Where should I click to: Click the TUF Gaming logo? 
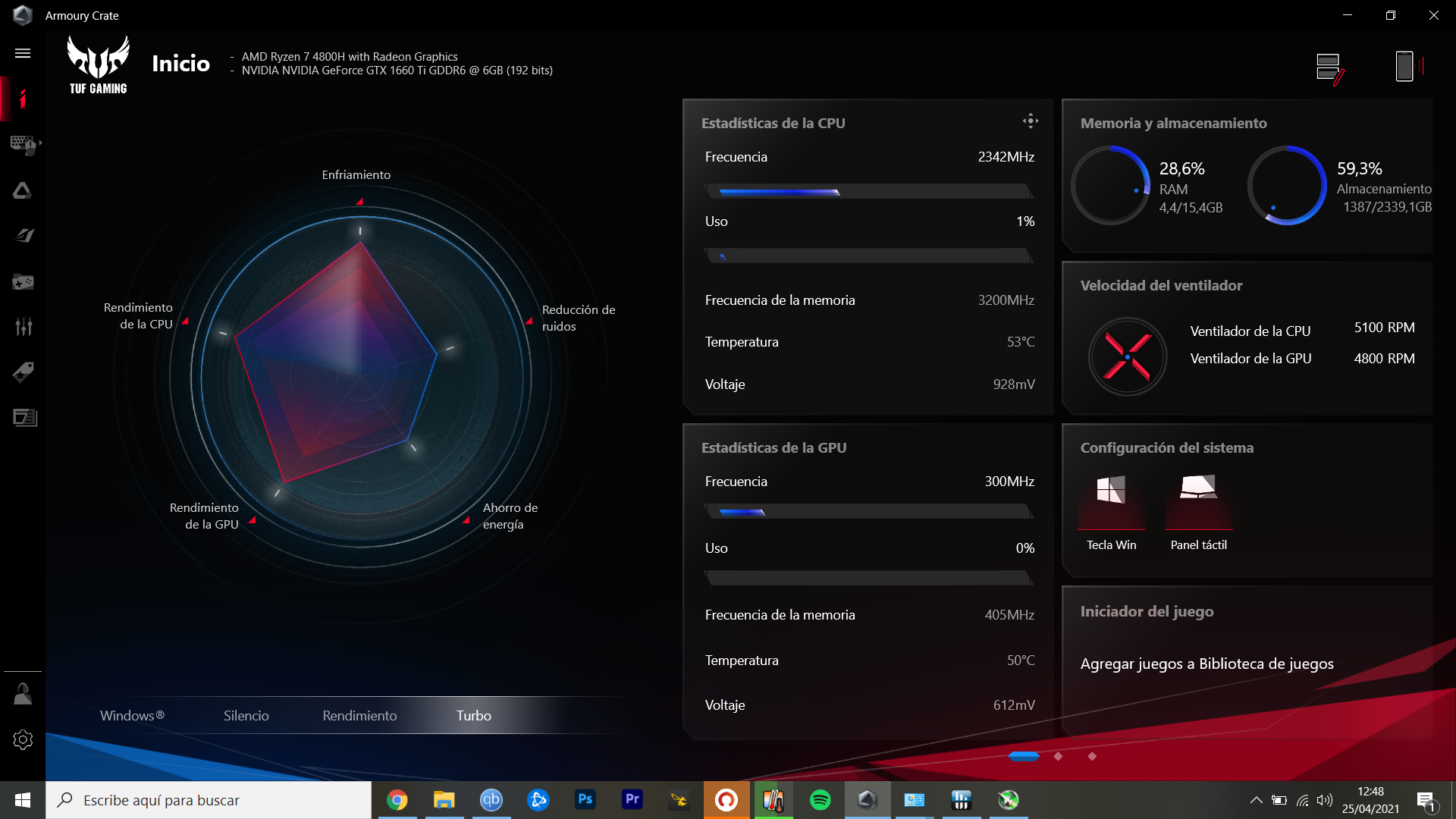tap(98, 65)
